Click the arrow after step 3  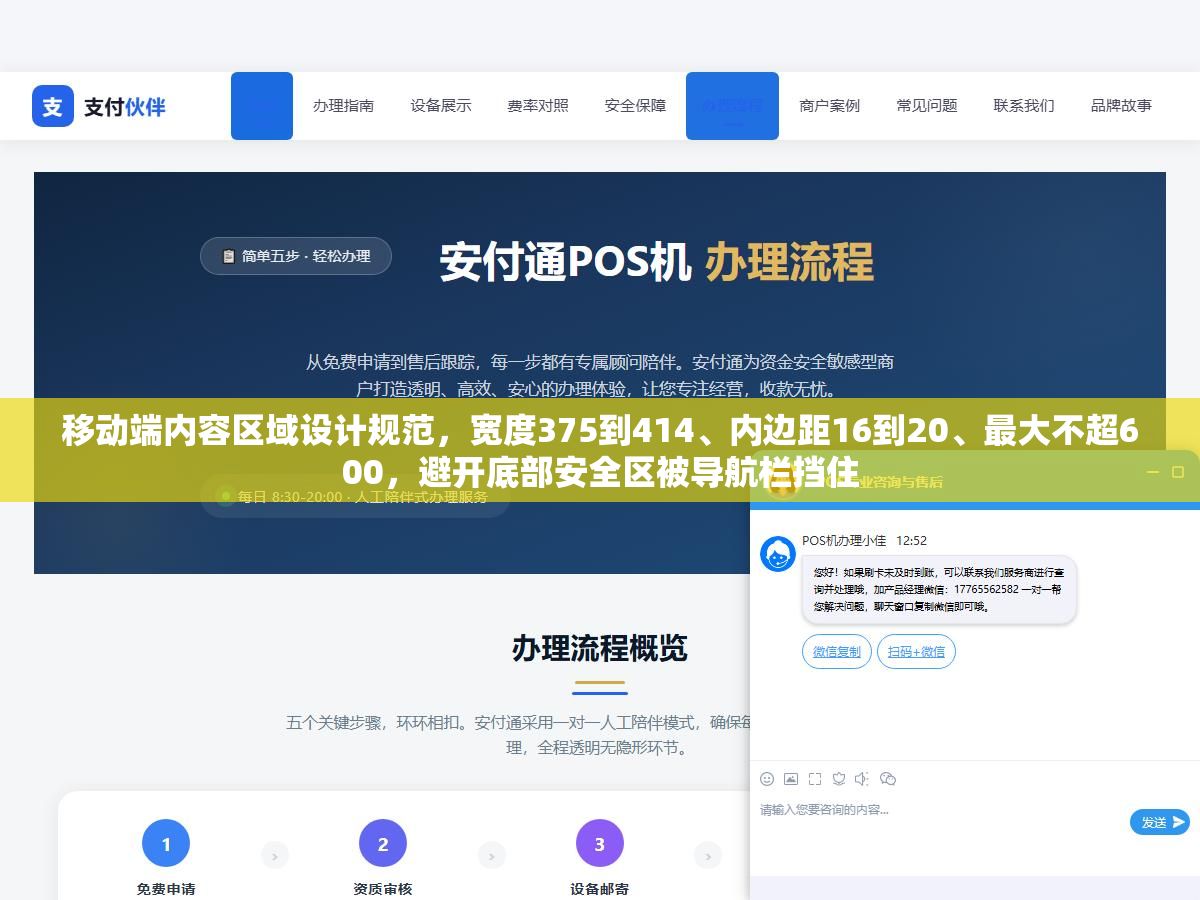pos(708,855)
